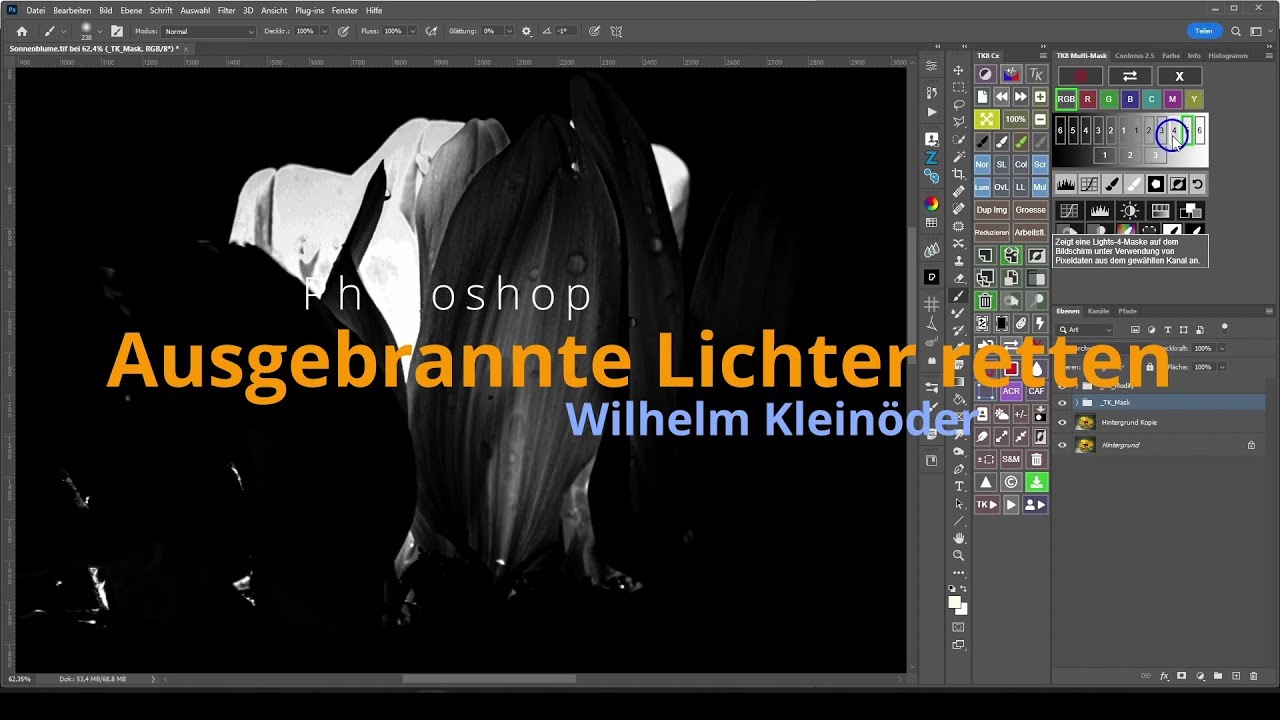
Task: Click the white paint brush button in TK8 Cx
Action: (x=1001, y=142)
